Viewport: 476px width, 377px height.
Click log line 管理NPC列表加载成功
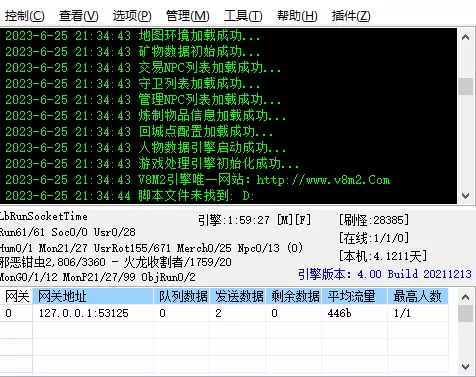click(143, 100)
